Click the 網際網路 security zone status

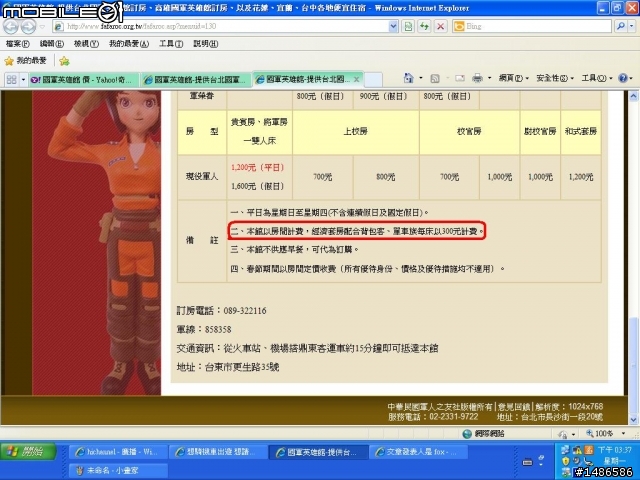[484, 434]
